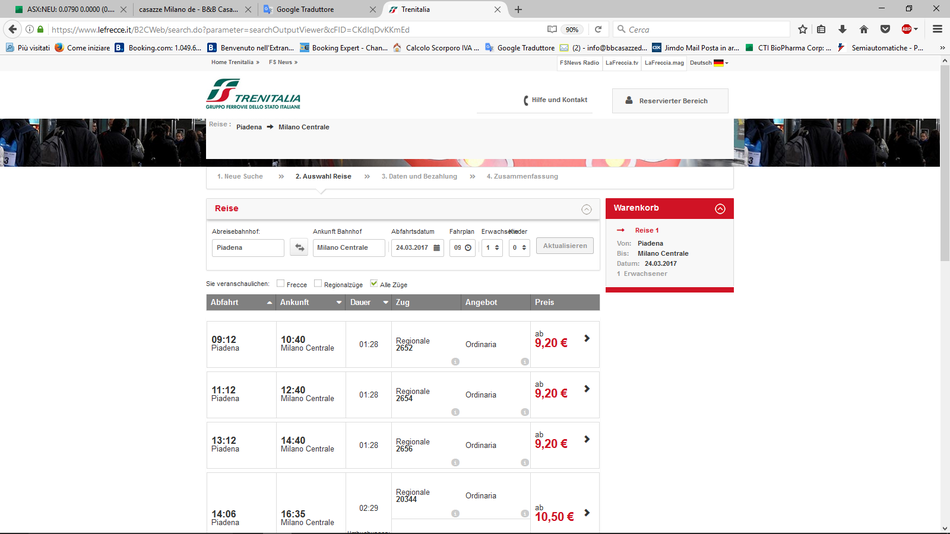Screen dimensions: 950x534
Task: Open Più visitati bookmark folder
Action: [x=27, y=48]
